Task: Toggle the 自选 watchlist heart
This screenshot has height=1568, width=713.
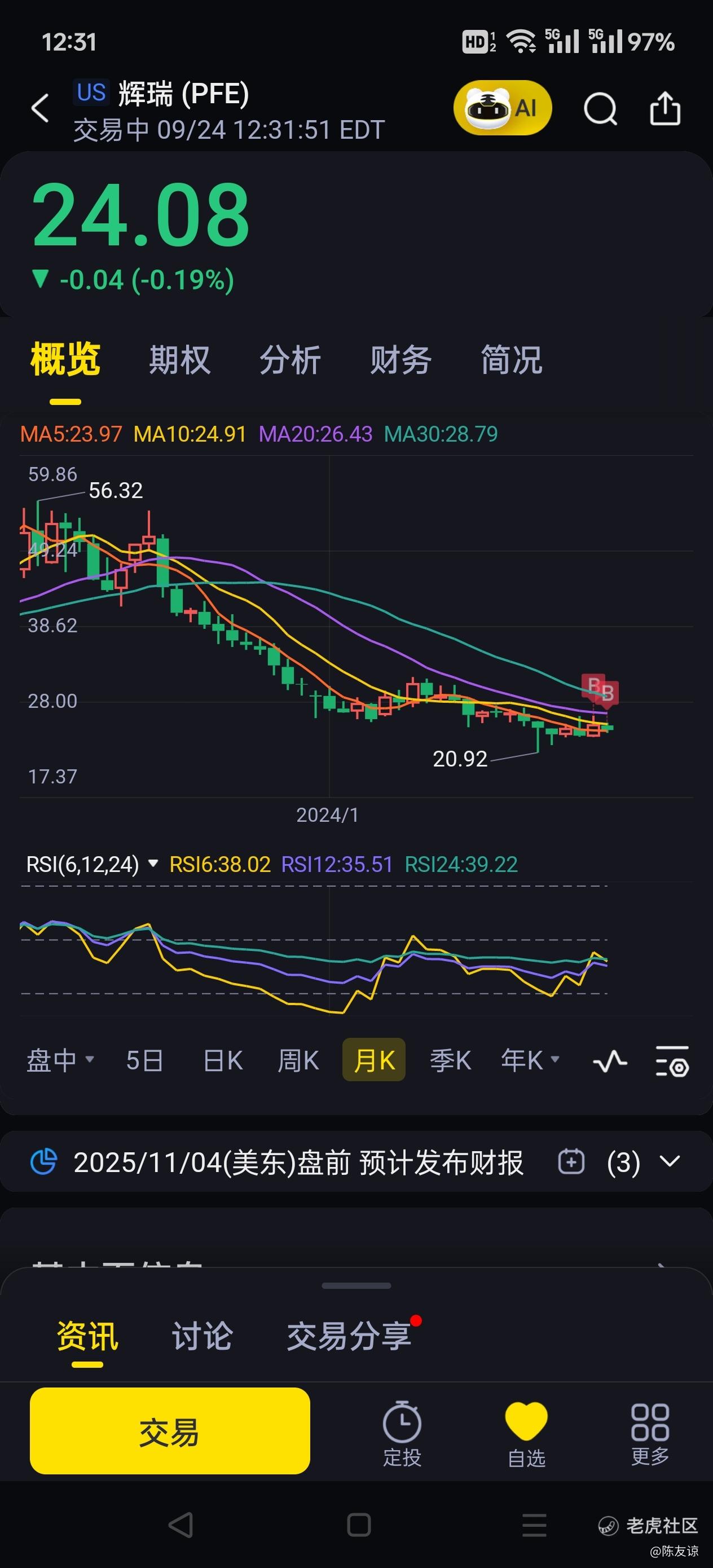Action: coord(526,1434)
